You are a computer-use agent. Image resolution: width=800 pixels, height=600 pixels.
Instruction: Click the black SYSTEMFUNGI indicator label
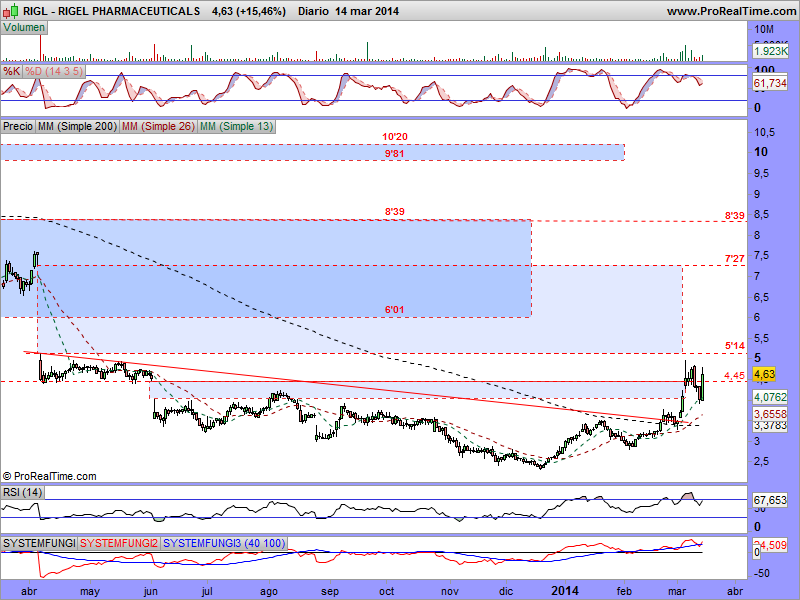pyautogui.click(x=39, y=543)
